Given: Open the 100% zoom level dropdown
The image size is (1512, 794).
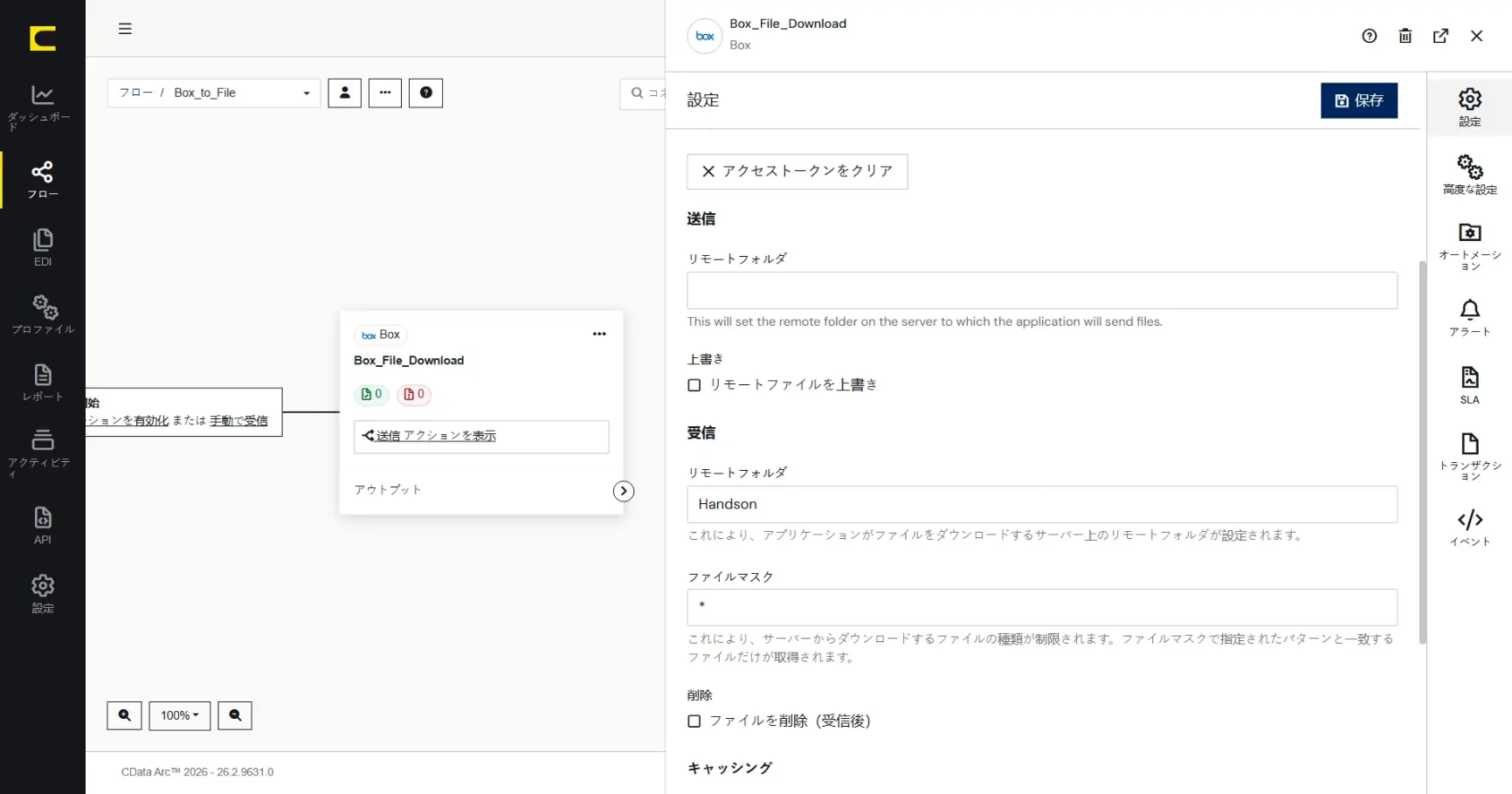Looking at the screenshot, I should coord(180,715).
